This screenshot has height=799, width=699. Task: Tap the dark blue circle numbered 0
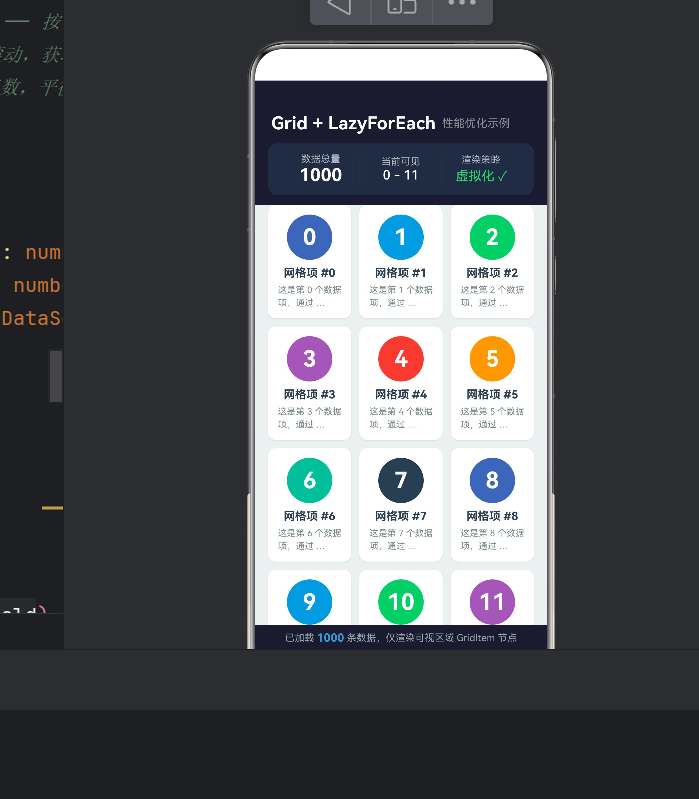(x=309, y=237)
